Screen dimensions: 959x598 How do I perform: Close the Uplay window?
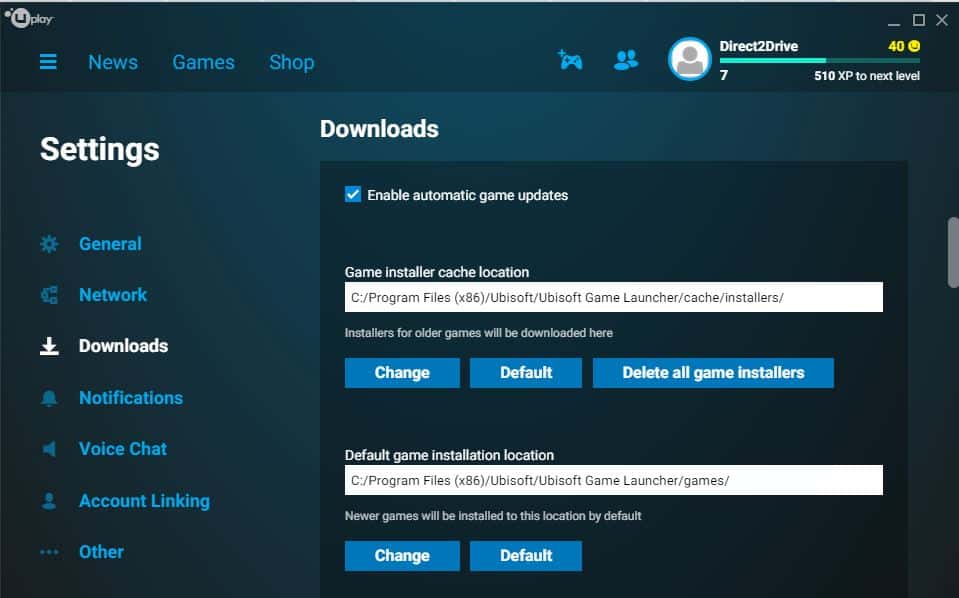click(x=942, y=20)
